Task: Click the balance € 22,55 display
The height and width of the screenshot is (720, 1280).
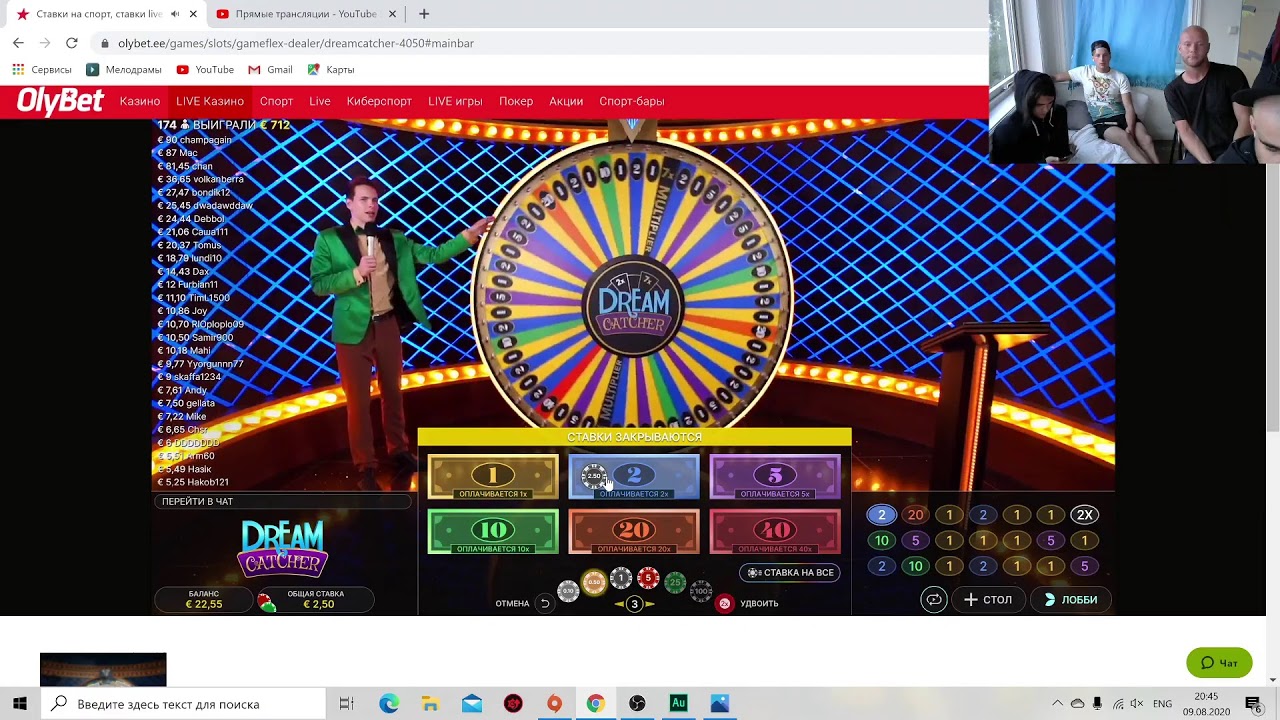Action: 204,600
